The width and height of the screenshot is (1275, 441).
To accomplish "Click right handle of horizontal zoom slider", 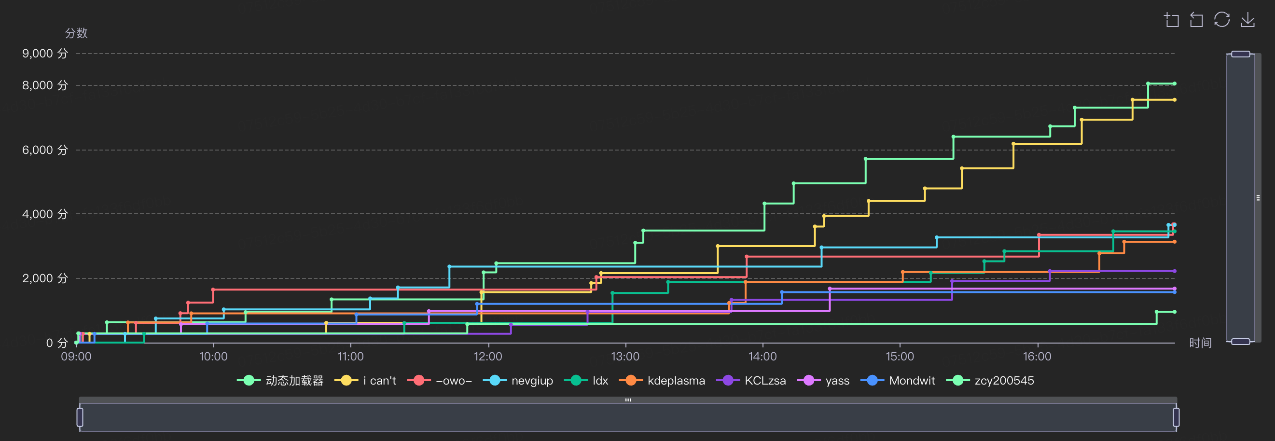I will pyautogui.click(x=1176, y=417).
